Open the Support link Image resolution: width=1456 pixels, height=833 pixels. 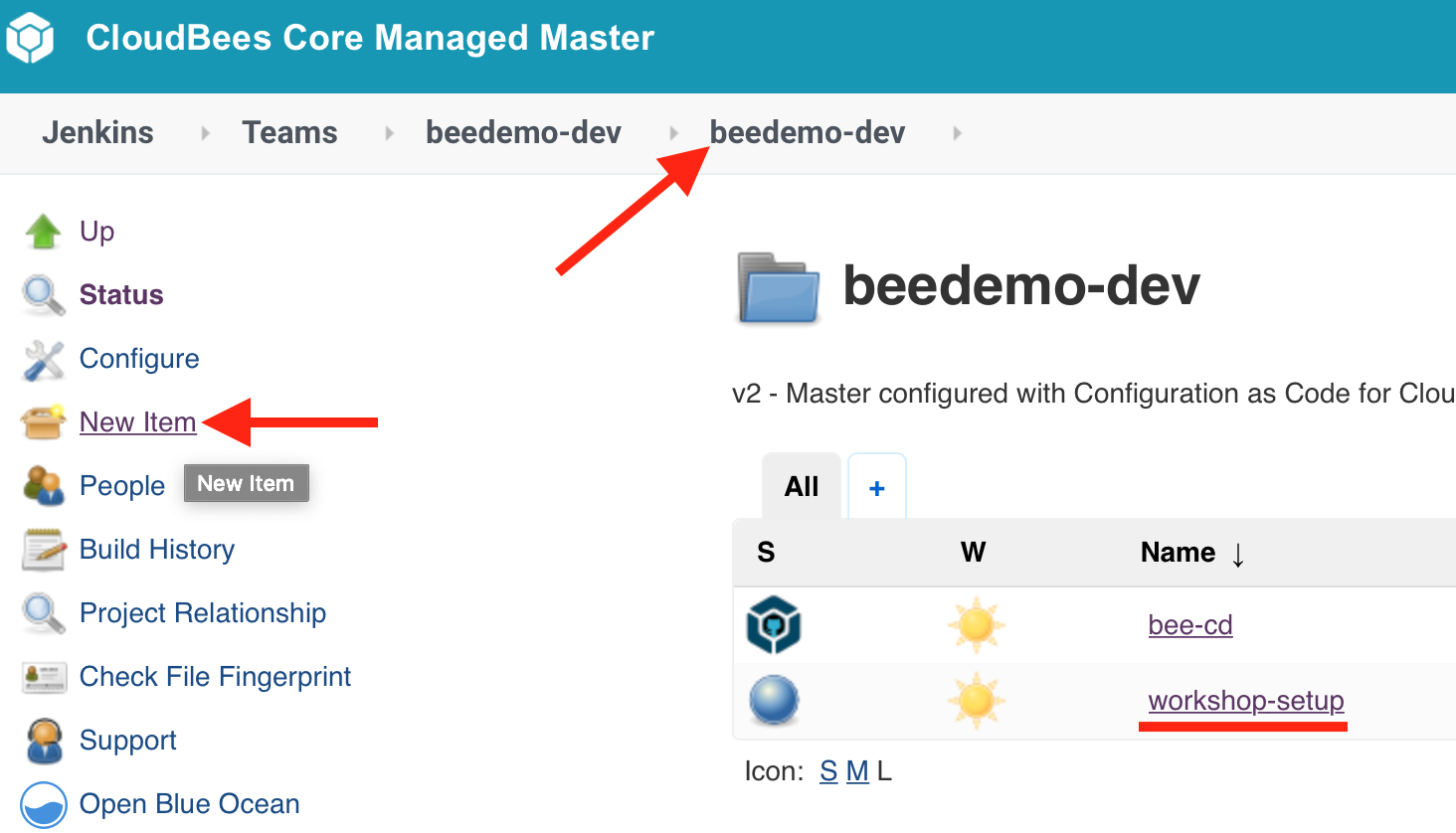[128, 741]
